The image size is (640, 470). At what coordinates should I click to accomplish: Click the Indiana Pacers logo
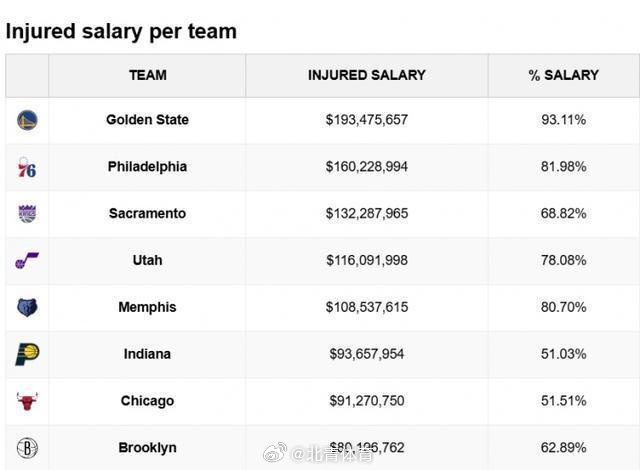pos(27,354)
